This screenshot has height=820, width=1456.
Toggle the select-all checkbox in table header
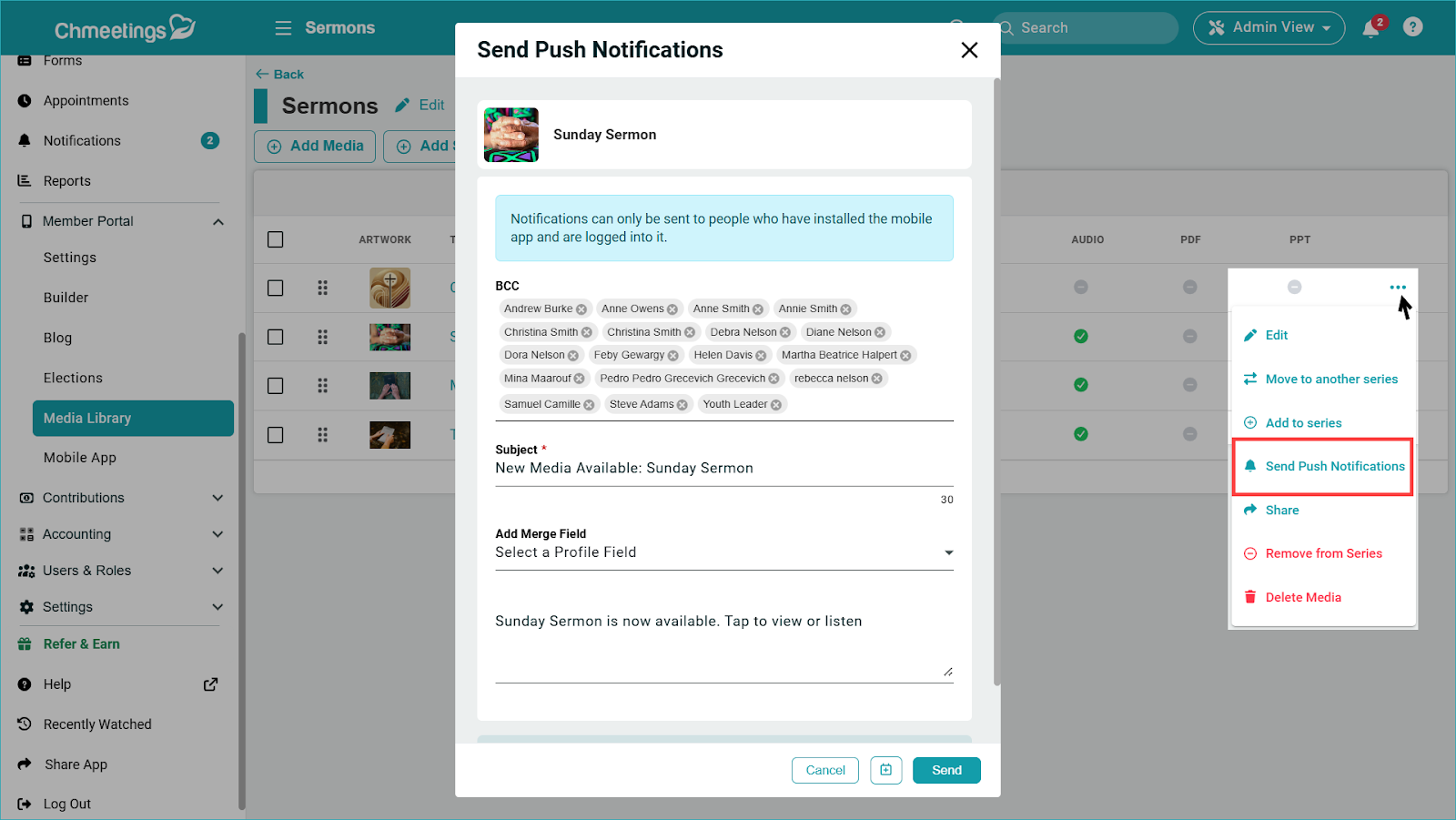tap(276, 239)
